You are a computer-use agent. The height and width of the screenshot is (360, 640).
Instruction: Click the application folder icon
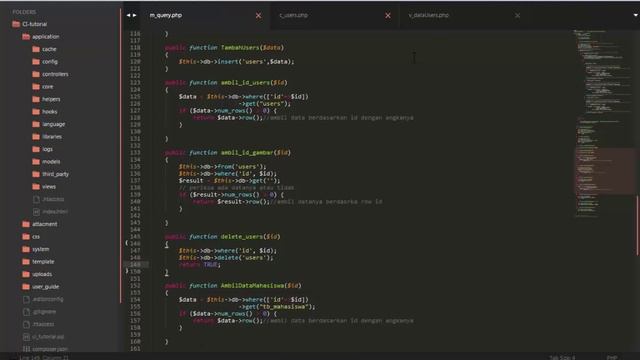[26, 37]
